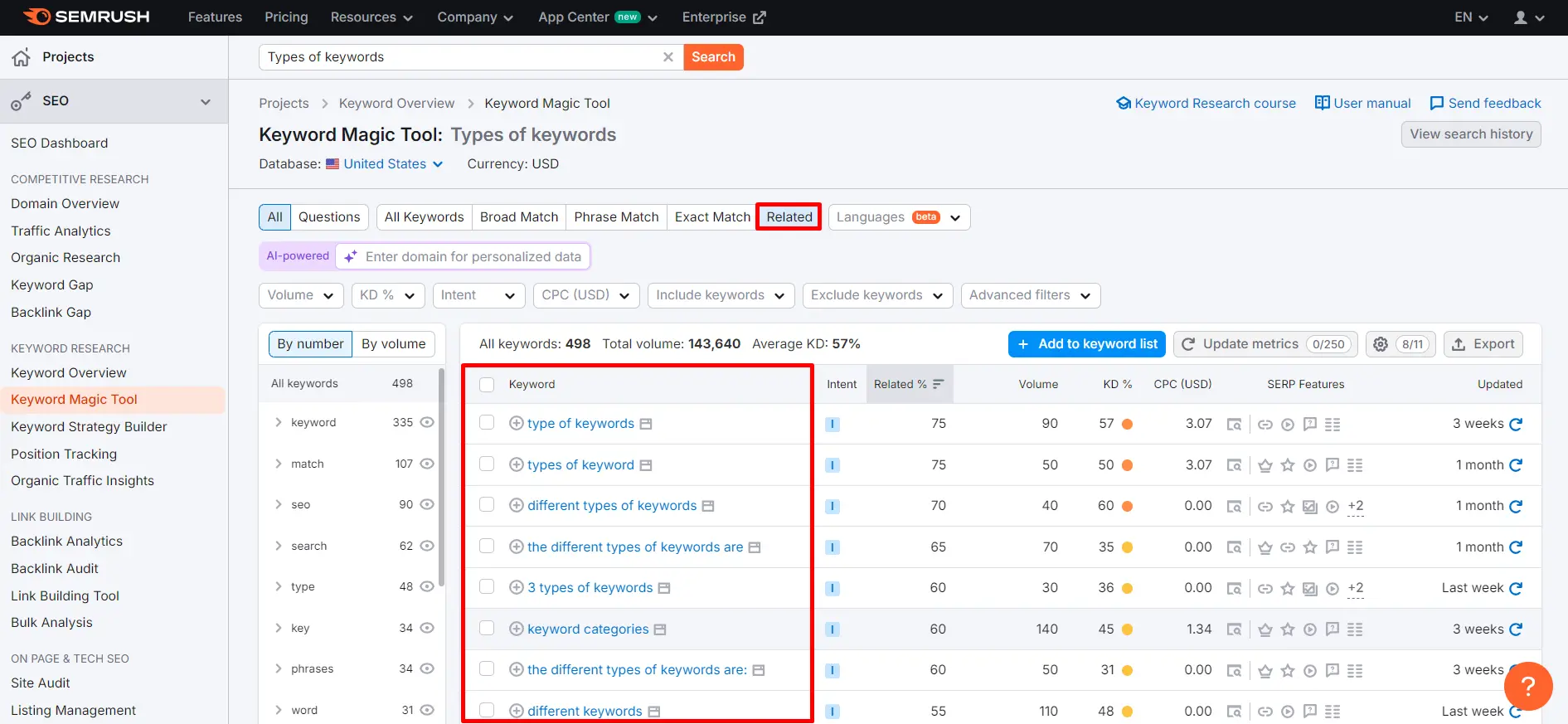Open Keyword Research course link
Image resolution: width=1568 pixels, height=724 pixels.
(x=1206, y=104)
